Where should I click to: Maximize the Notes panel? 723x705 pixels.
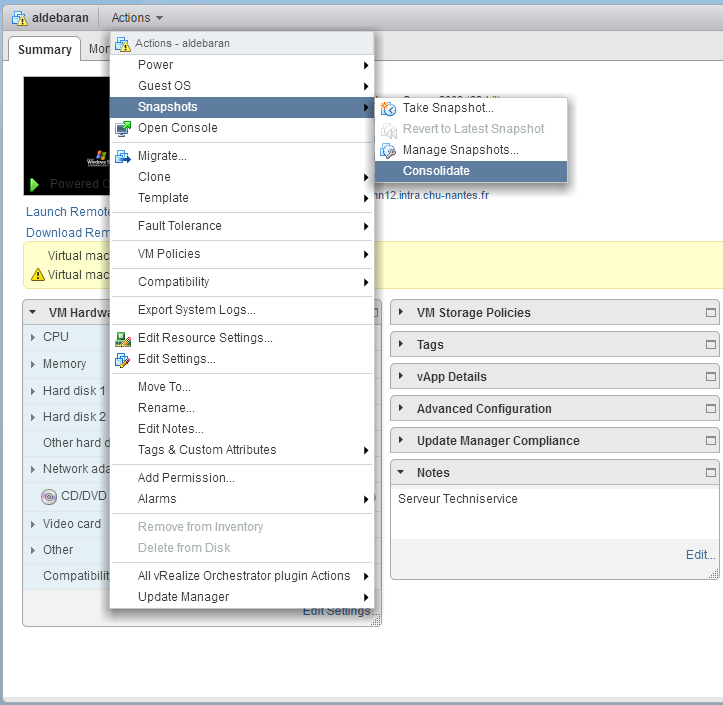711,473
